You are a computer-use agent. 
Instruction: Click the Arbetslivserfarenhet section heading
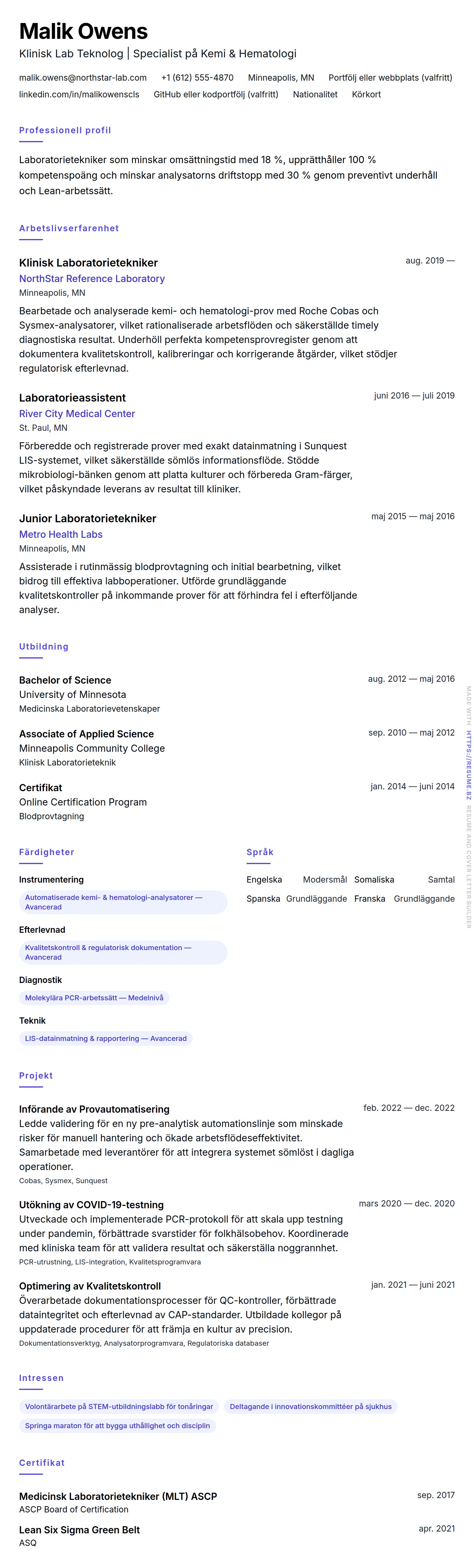[x=69, y=228]
